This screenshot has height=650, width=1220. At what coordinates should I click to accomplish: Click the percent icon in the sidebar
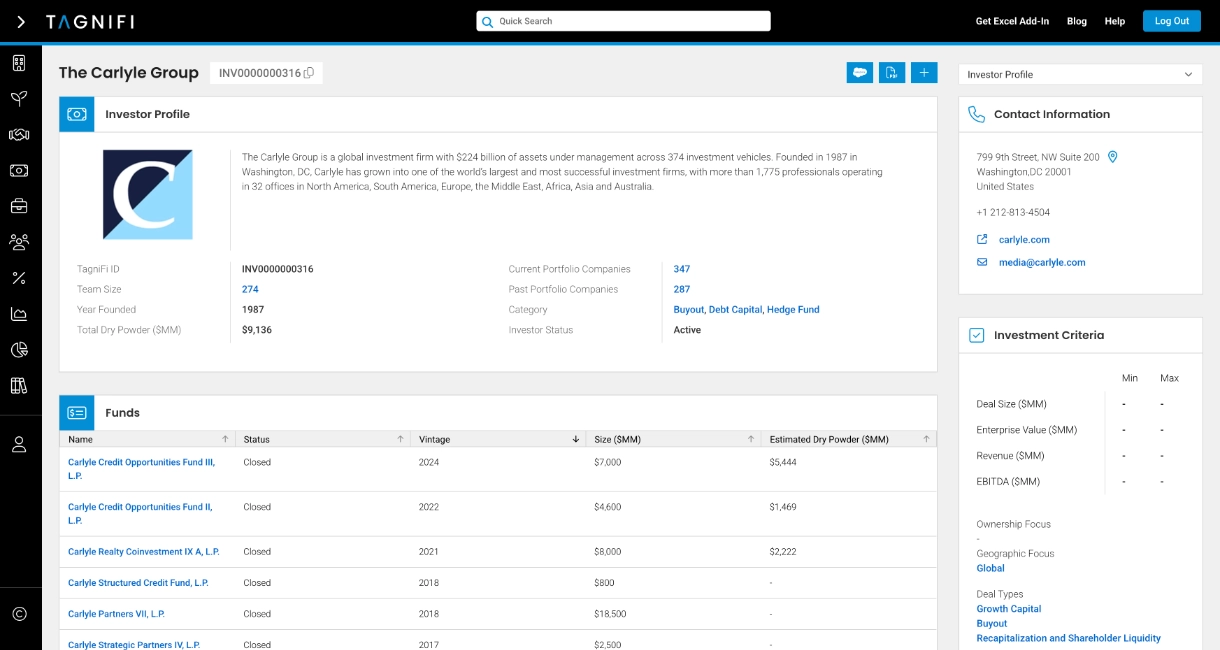(20, 277)
